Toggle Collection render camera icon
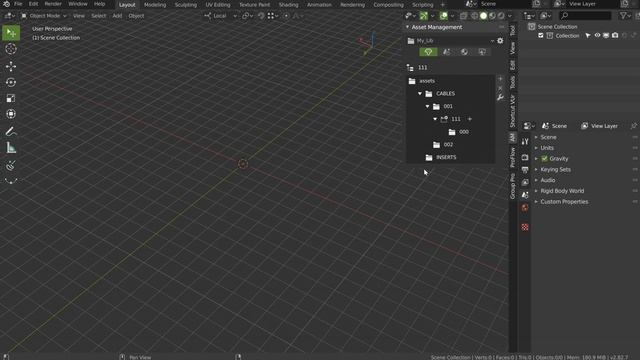Screen dimensions: 640x360 pos(615,36)
